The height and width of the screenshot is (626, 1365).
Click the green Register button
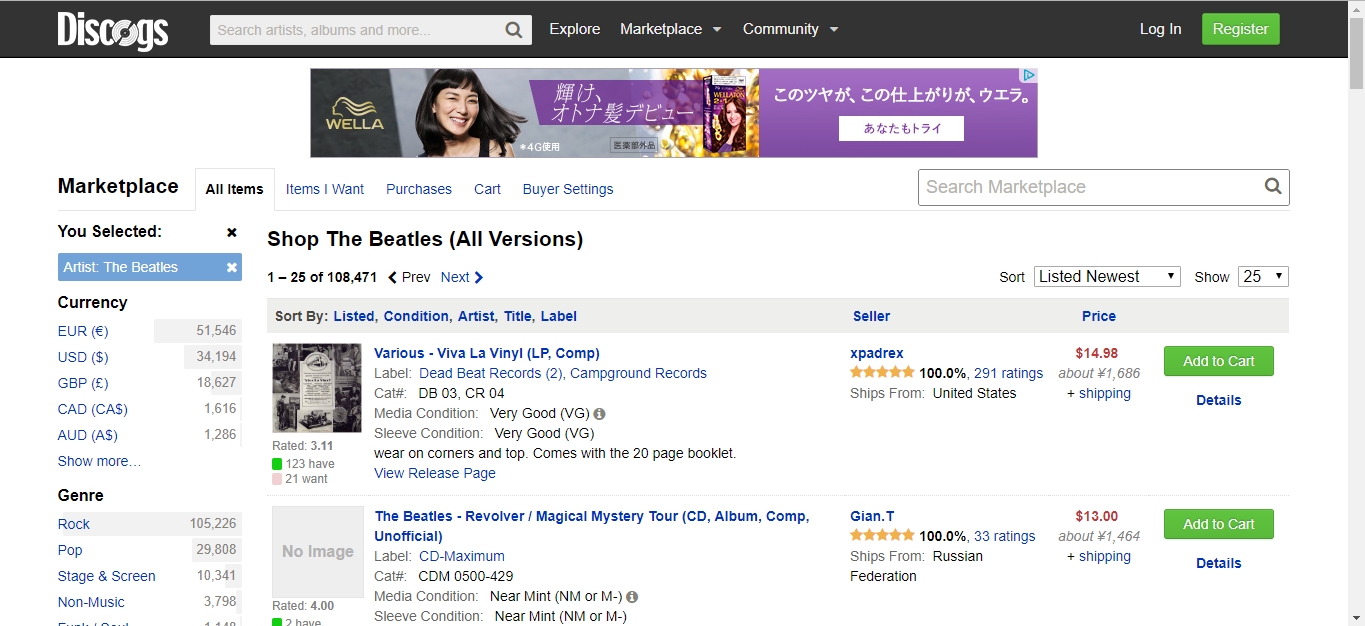tap(1240, 29)
